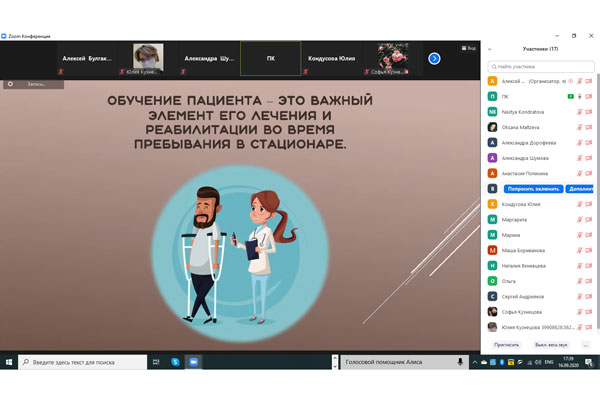This screenshot has width=600, height=400.
Task: Select participant Анастасия Полякина
Action: coord(540,173)
